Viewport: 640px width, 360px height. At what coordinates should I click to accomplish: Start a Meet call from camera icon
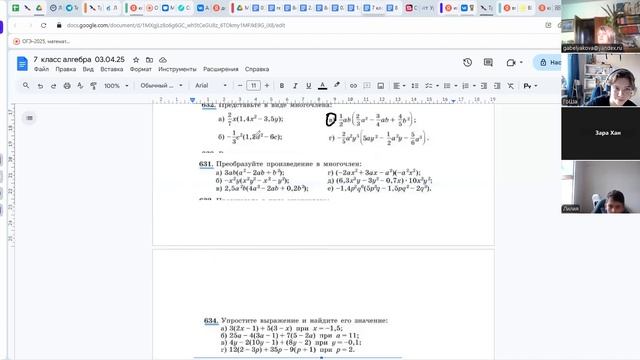pyautogui.click(x=511, y=63)
